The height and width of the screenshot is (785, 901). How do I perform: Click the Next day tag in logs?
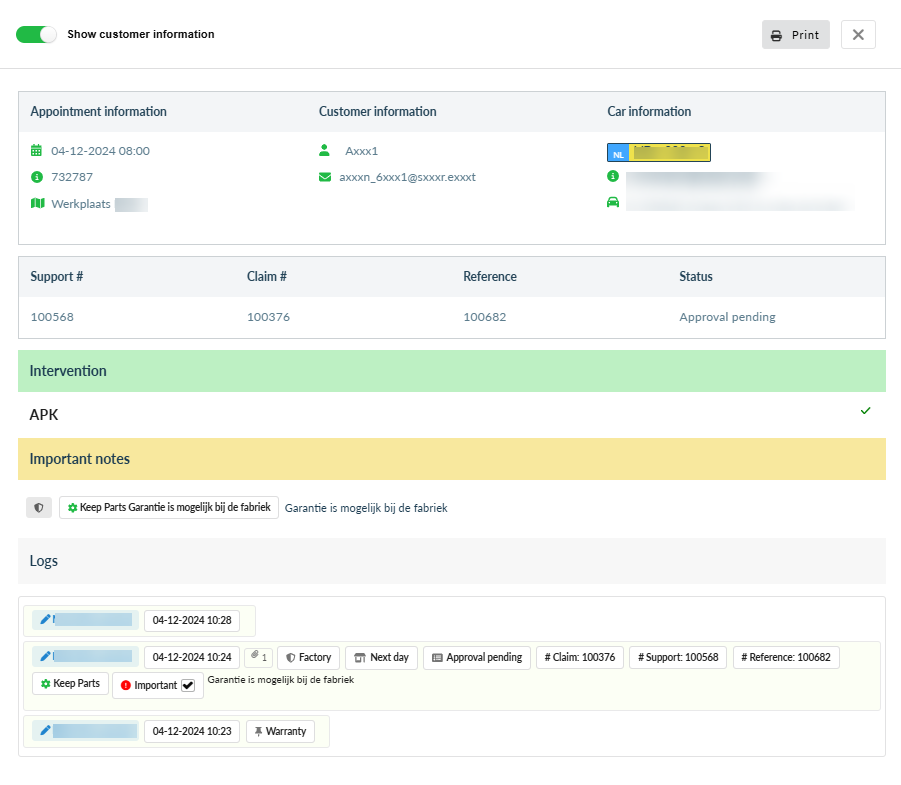(381, 657)
